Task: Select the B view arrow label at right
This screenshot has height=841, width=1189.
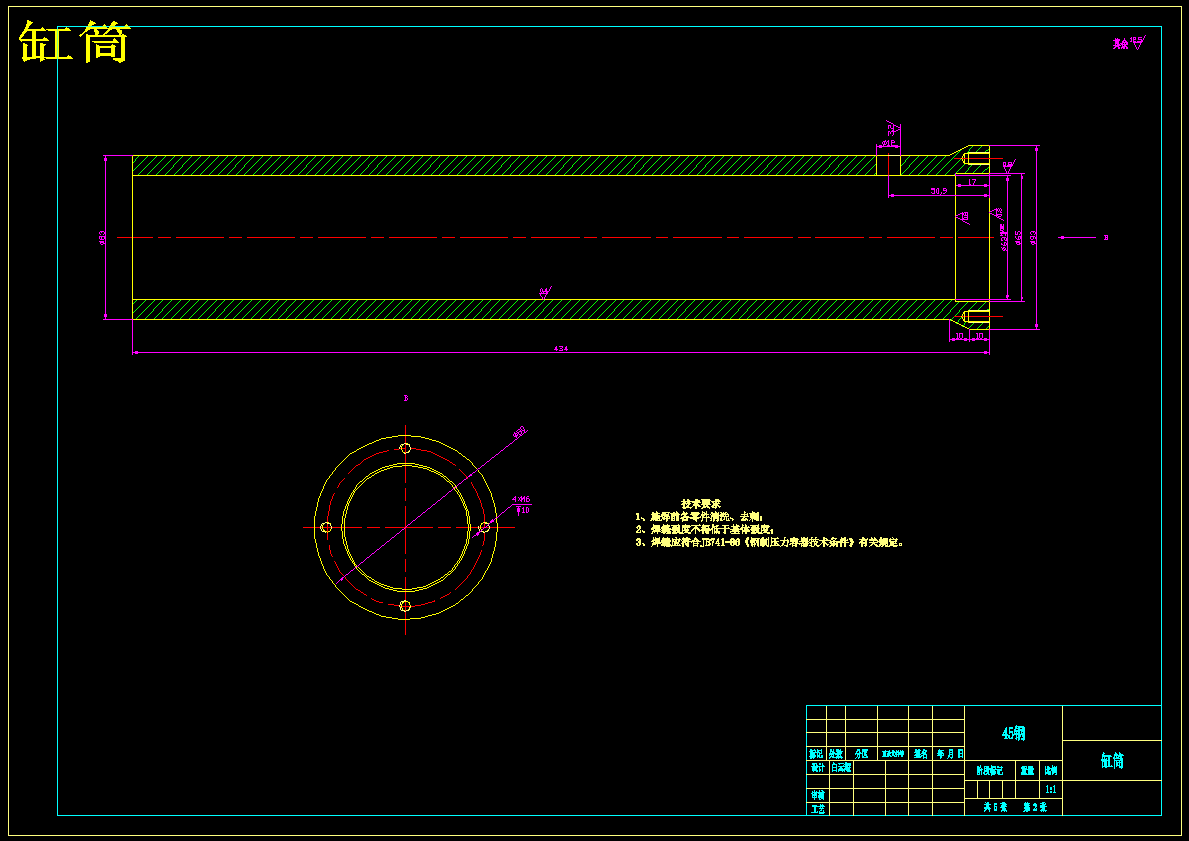Action: coord(1106,238)
